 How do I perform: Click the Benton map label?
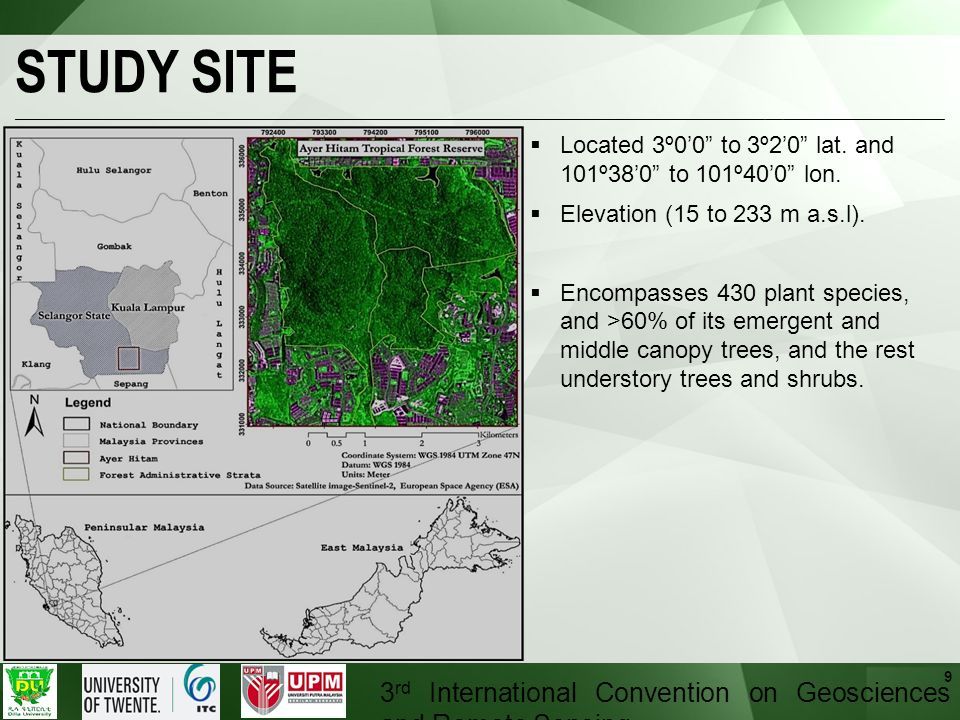coord(210,193)
